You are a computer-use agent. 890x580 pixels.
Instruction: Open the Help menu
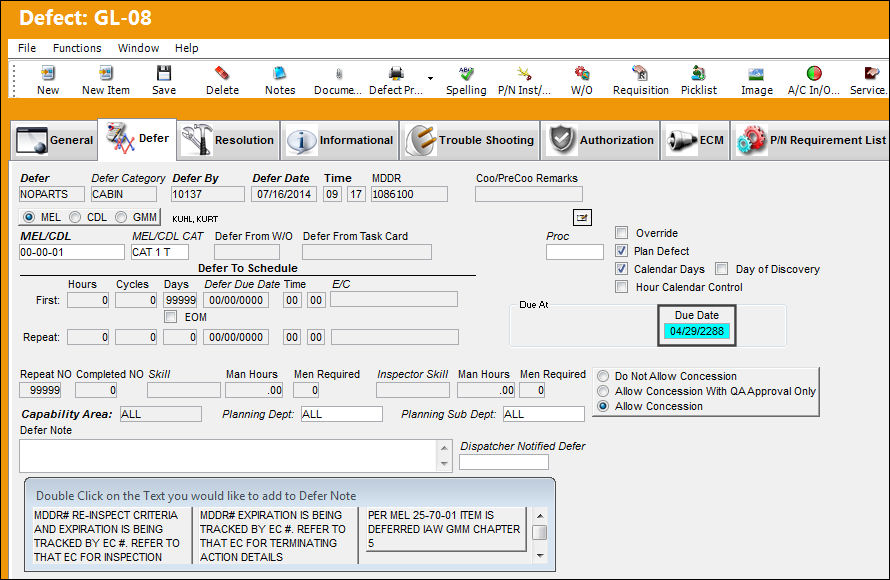(187, 48)
